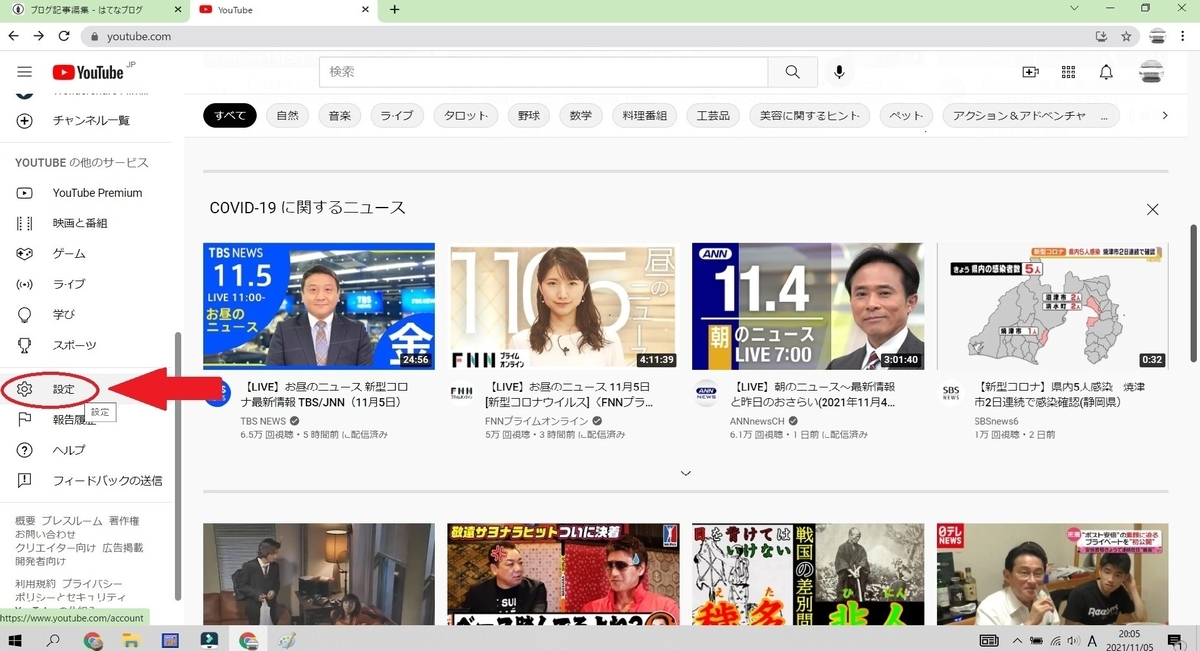This screenshot has height=651, width=1200.
Task: Open the 著作権 footer link
Action: 124,521
